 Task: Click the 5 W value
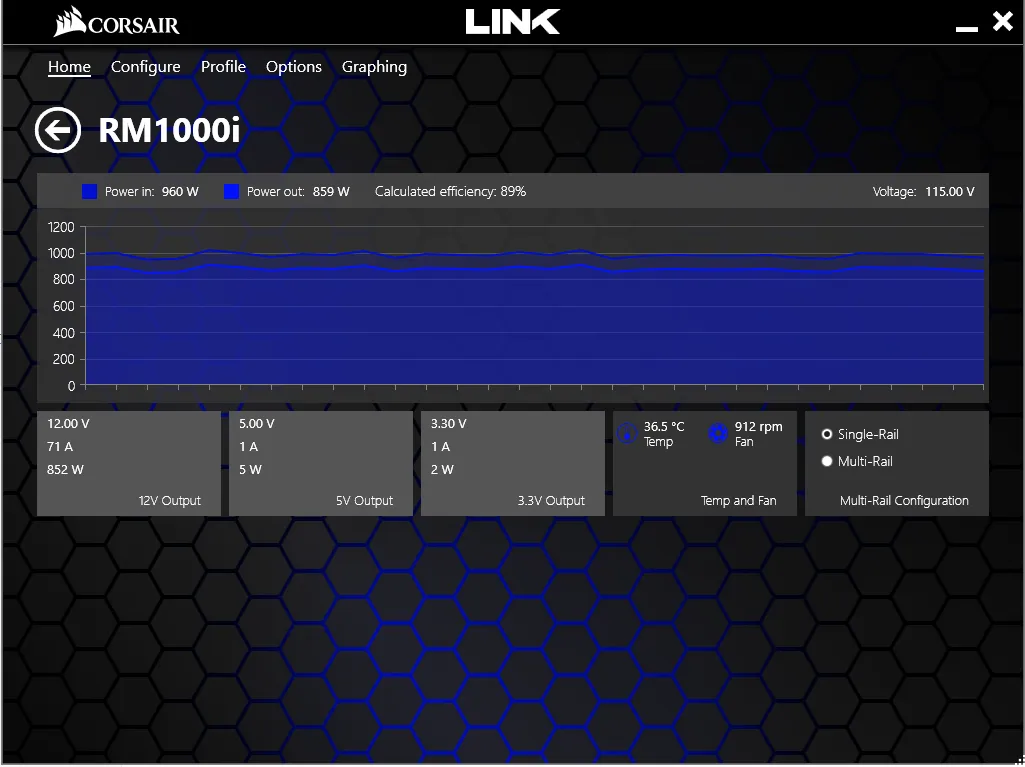250,469
